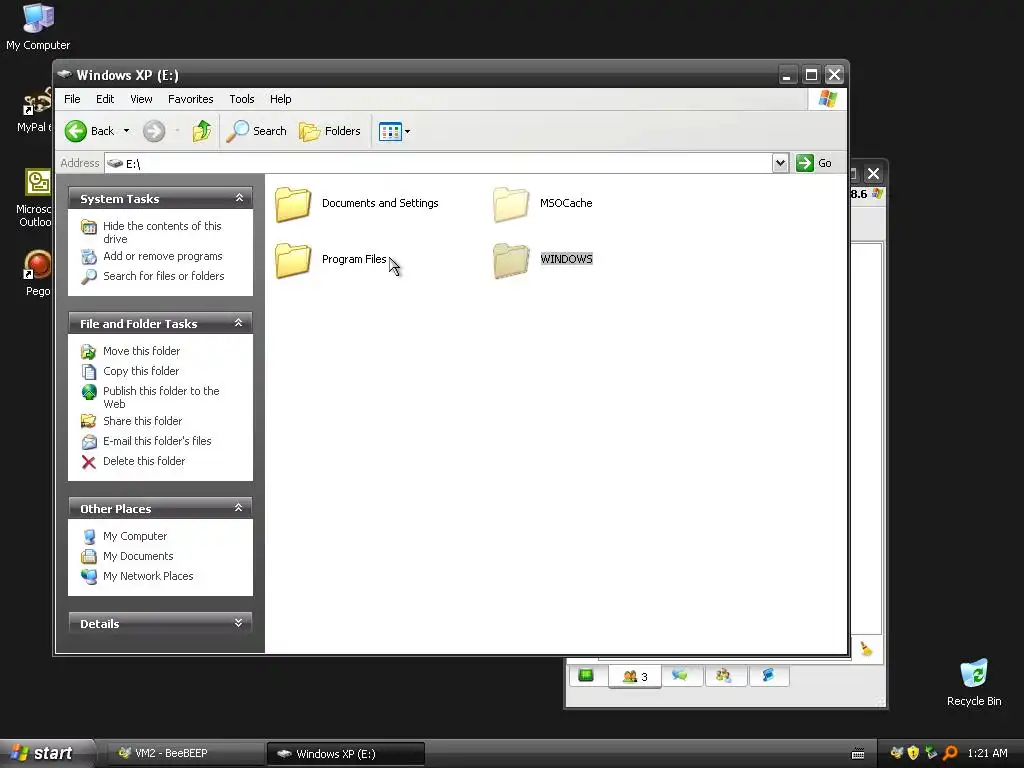Click Publish this folder to the Web
This screenshot has height=768, width=1024.
pos(161,397)
